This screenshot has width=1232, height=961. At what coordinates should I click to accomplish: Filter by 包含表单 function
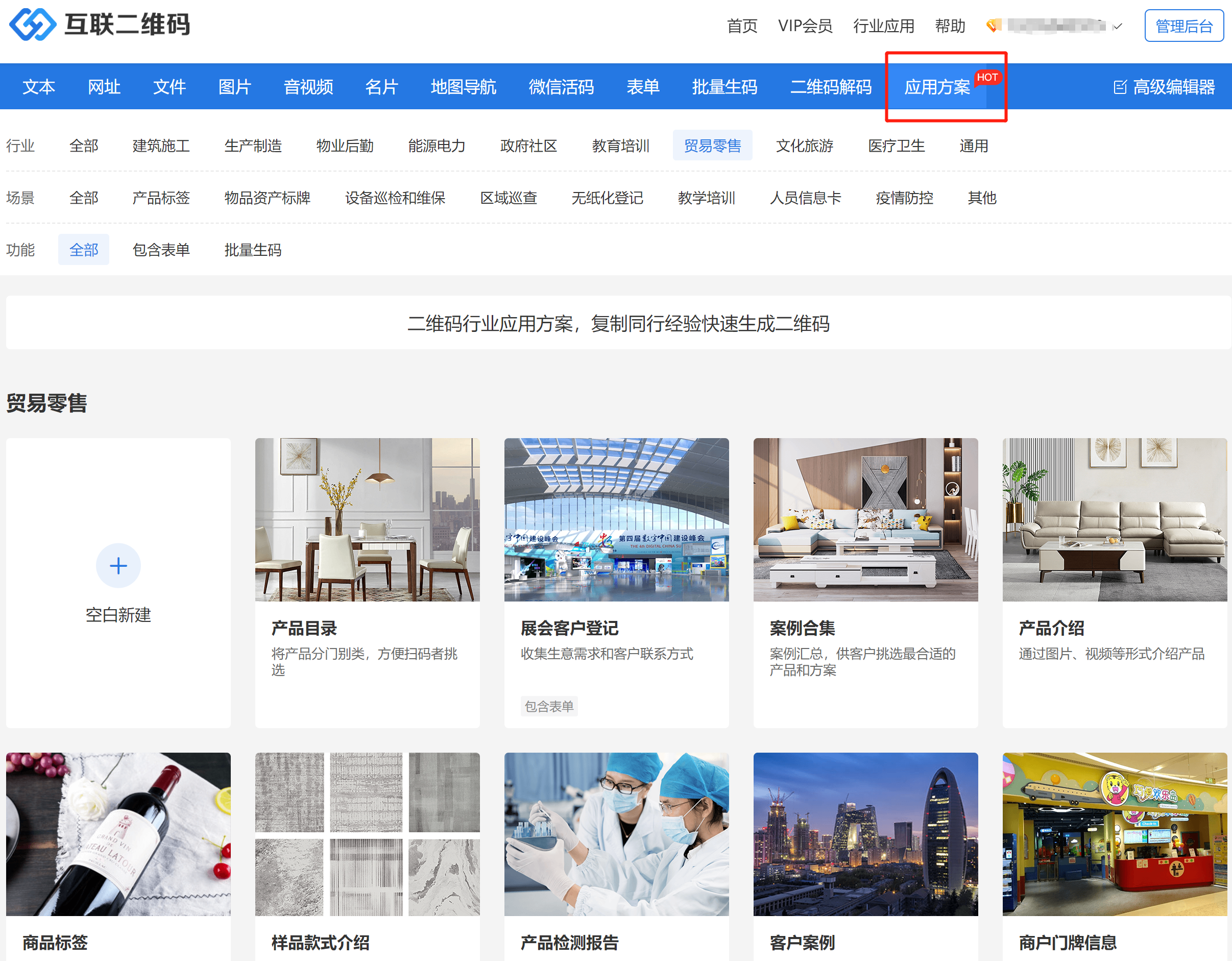(161, 249)
